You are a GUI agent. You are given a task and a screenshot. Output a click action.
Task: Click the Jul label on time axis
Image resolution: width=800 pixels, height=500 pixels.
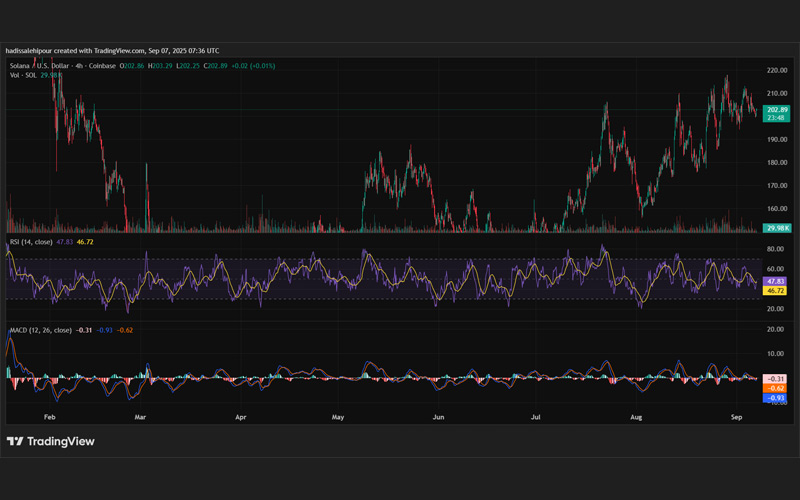pos(535,417)
